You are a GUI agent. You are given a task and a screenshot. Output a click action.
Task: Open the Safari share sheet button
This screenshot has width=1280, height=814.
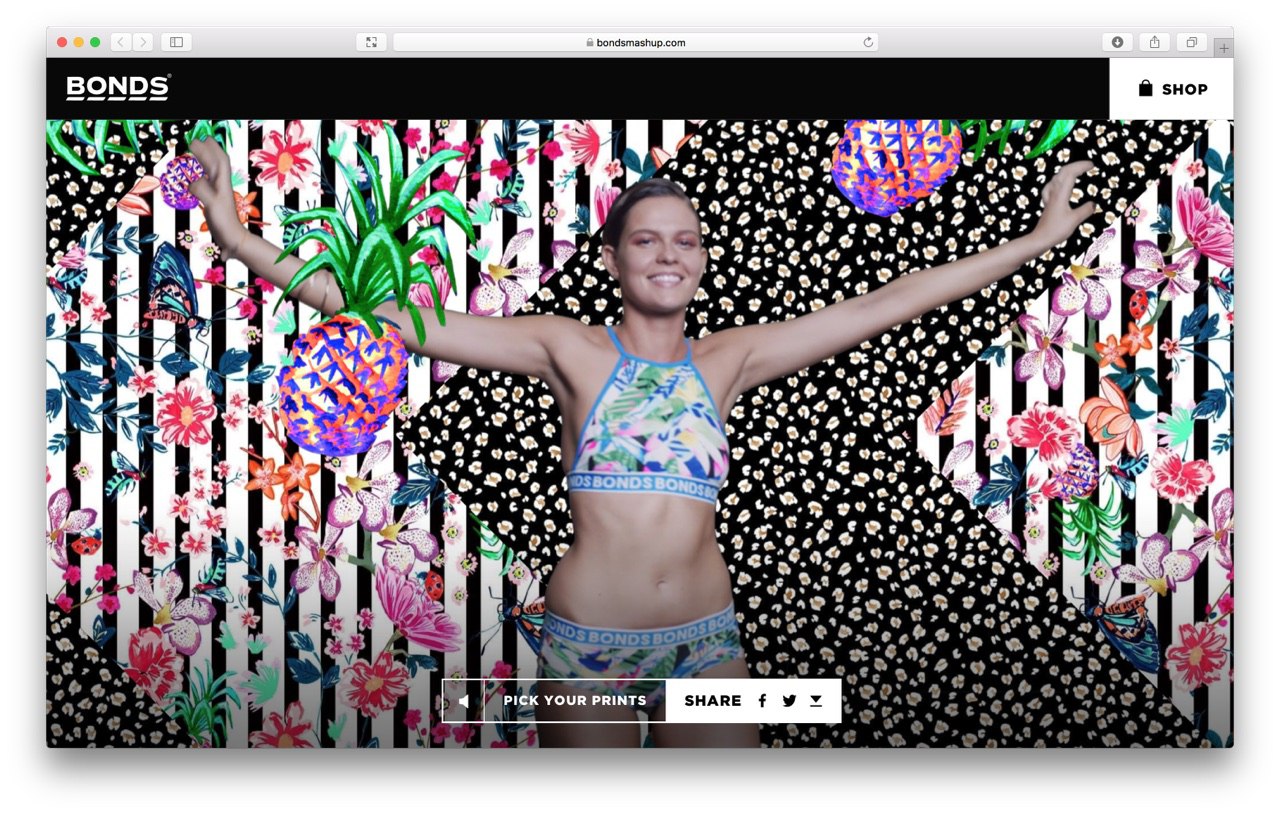pos(1154,42)
